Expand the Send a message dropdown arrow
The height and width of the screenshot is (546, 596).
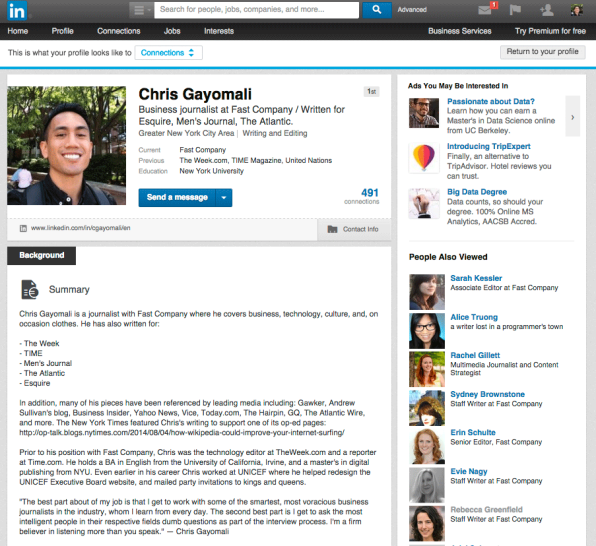pos(224,198)
